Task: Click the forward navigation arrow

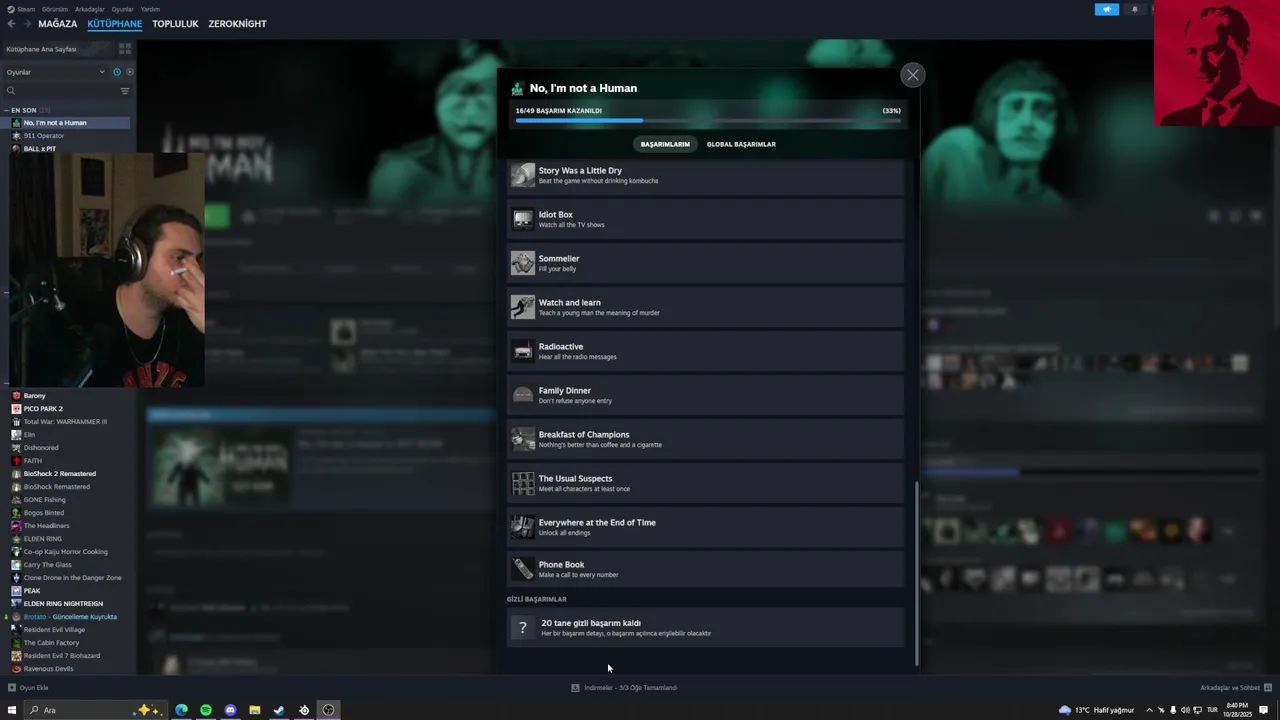Action: 26,24
